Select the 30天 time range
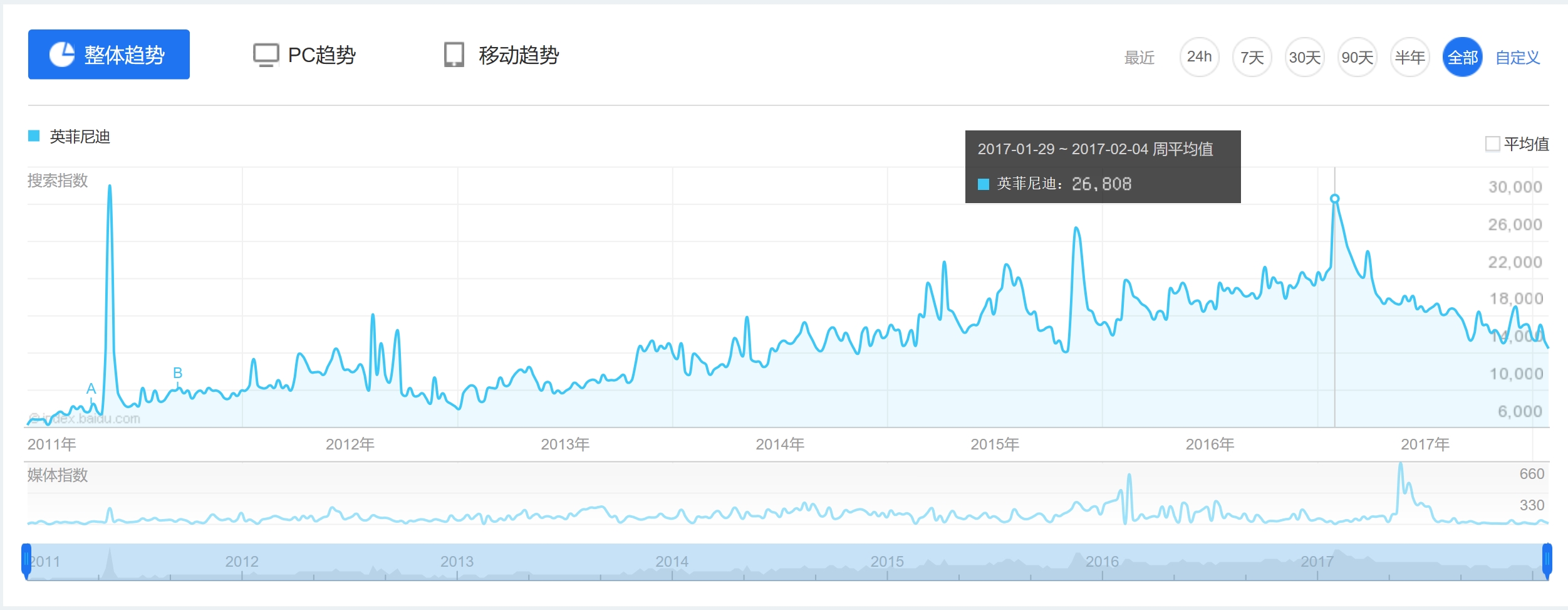This screenshot has width=1568, height=610. pos(1304,57)
